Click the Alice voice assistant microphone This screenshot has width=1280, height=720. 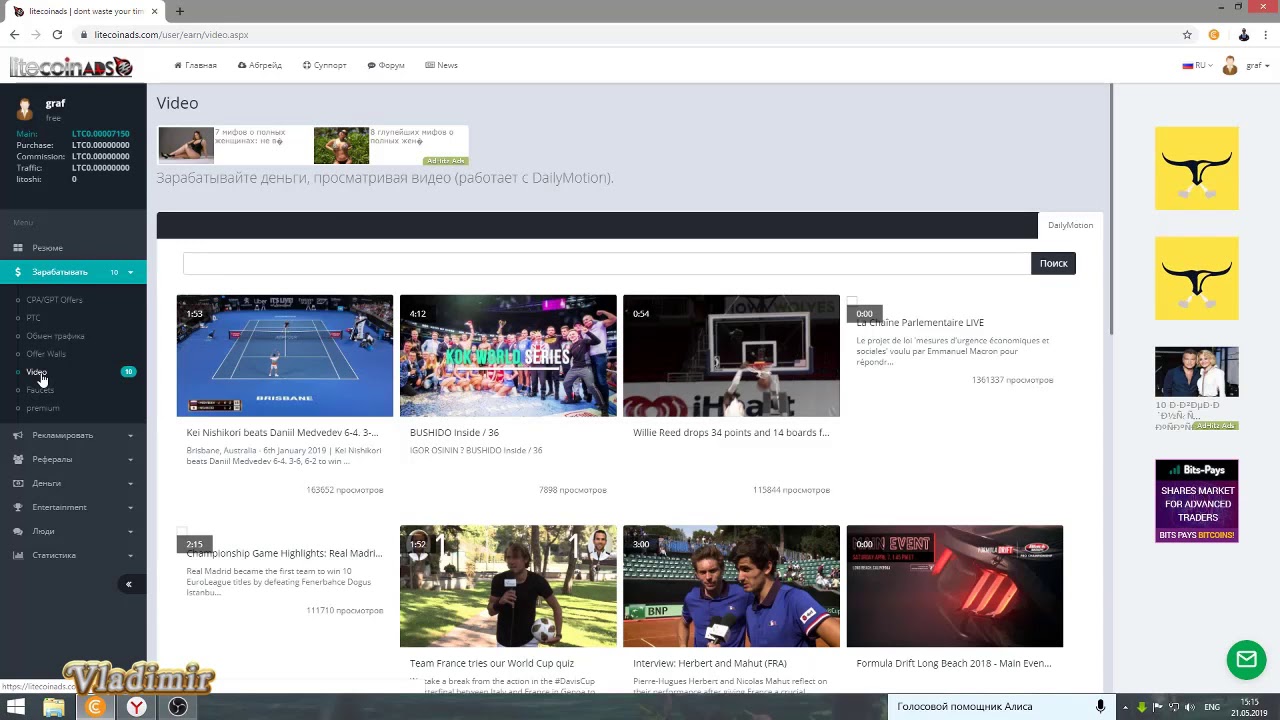(1100, 706)
